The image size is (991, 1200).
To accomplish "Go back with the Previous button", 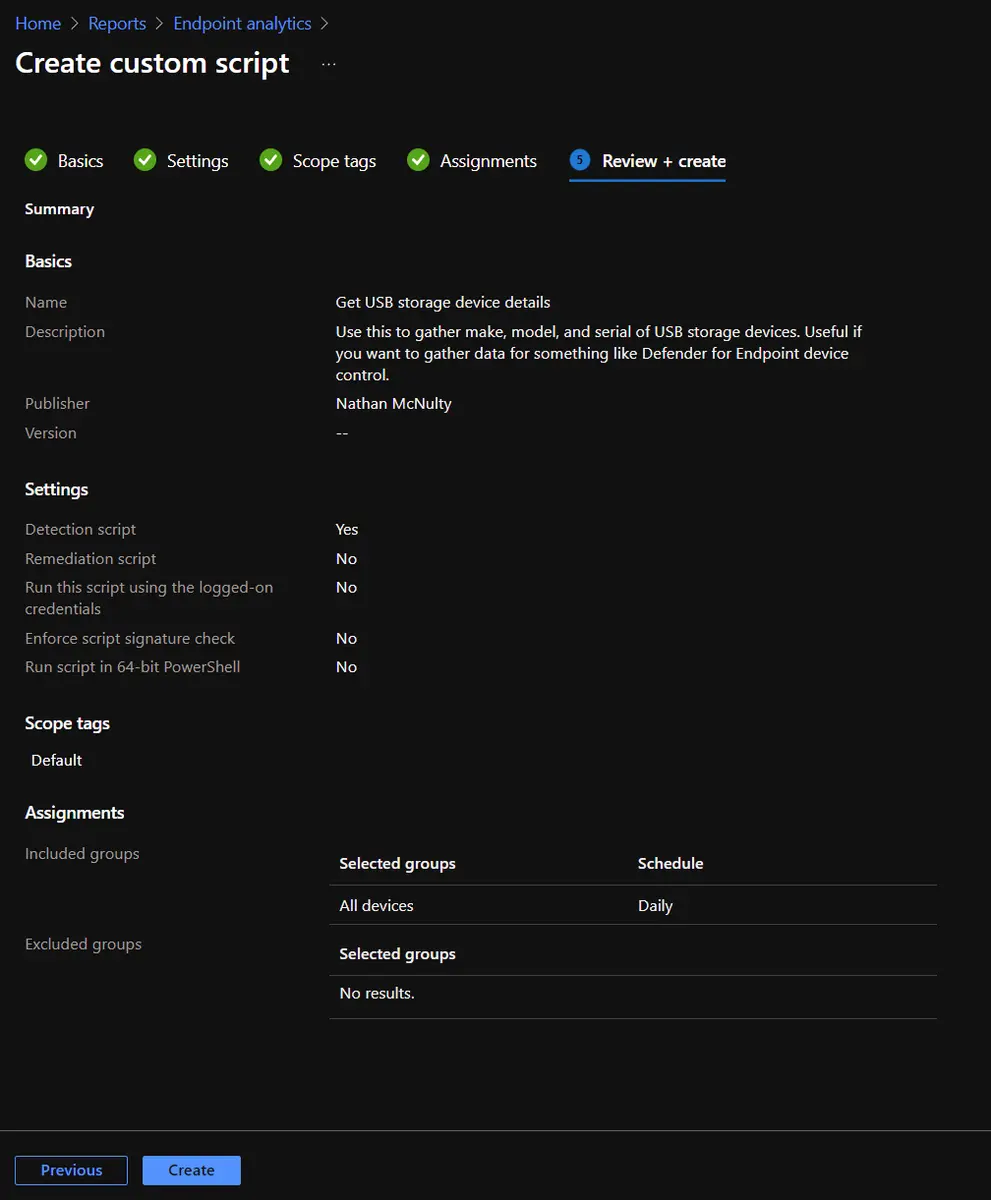I will [71, 1170].
